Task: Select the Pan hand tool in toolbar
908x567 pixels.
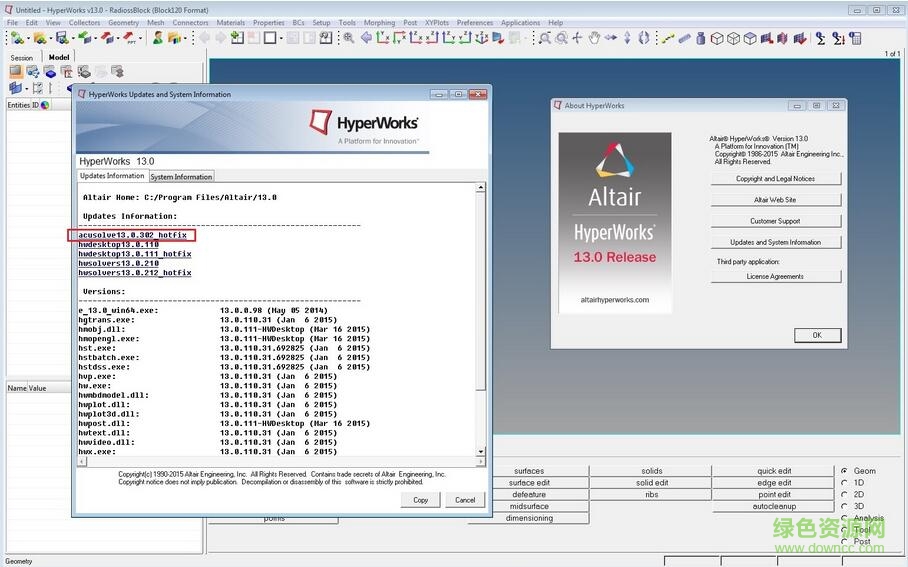Action: 594,38
